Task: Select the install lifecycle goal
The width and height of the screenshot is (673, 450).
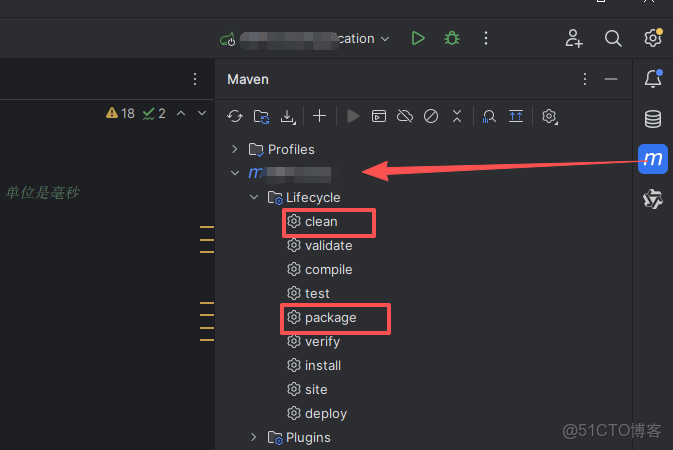Action: tap(314, 365)
